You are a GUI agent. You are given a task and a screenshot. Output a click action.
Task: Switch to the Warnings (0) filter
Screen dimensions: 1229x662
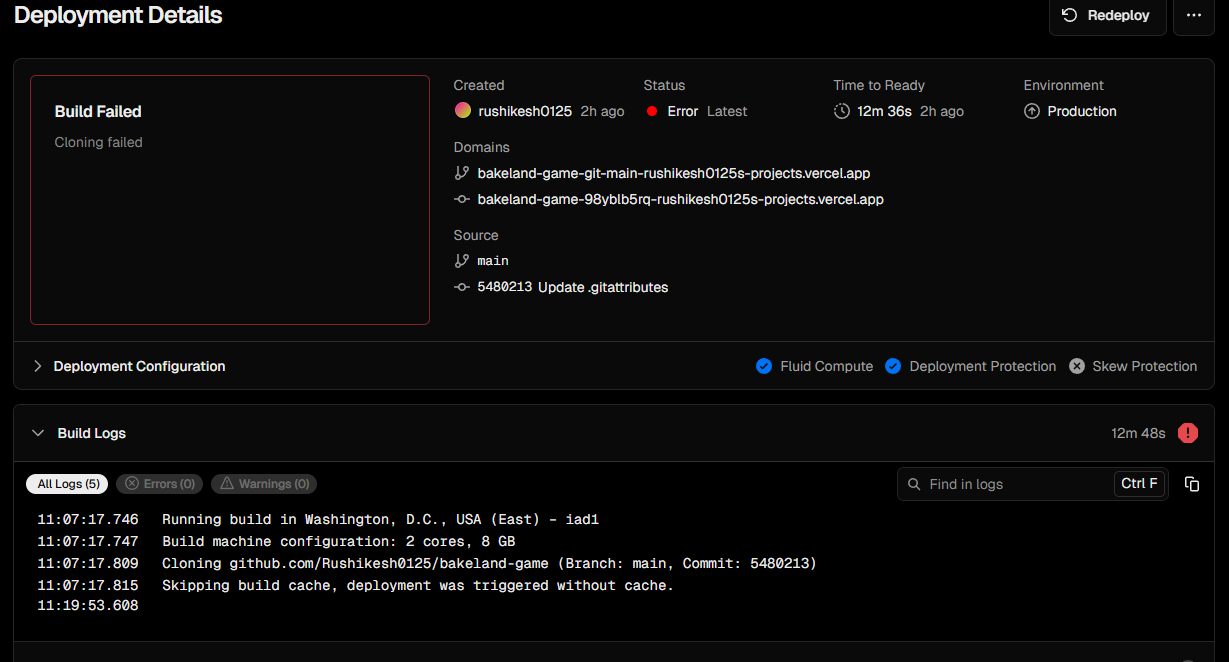coord(264,484)
